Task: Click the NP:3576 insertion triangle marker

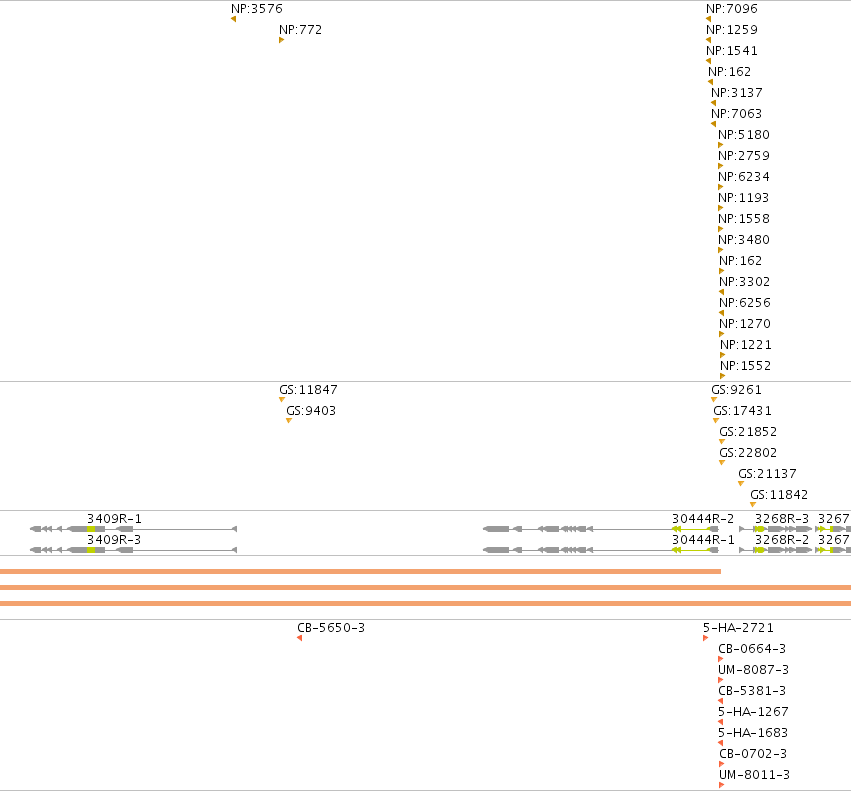Action: pos(233,19)
